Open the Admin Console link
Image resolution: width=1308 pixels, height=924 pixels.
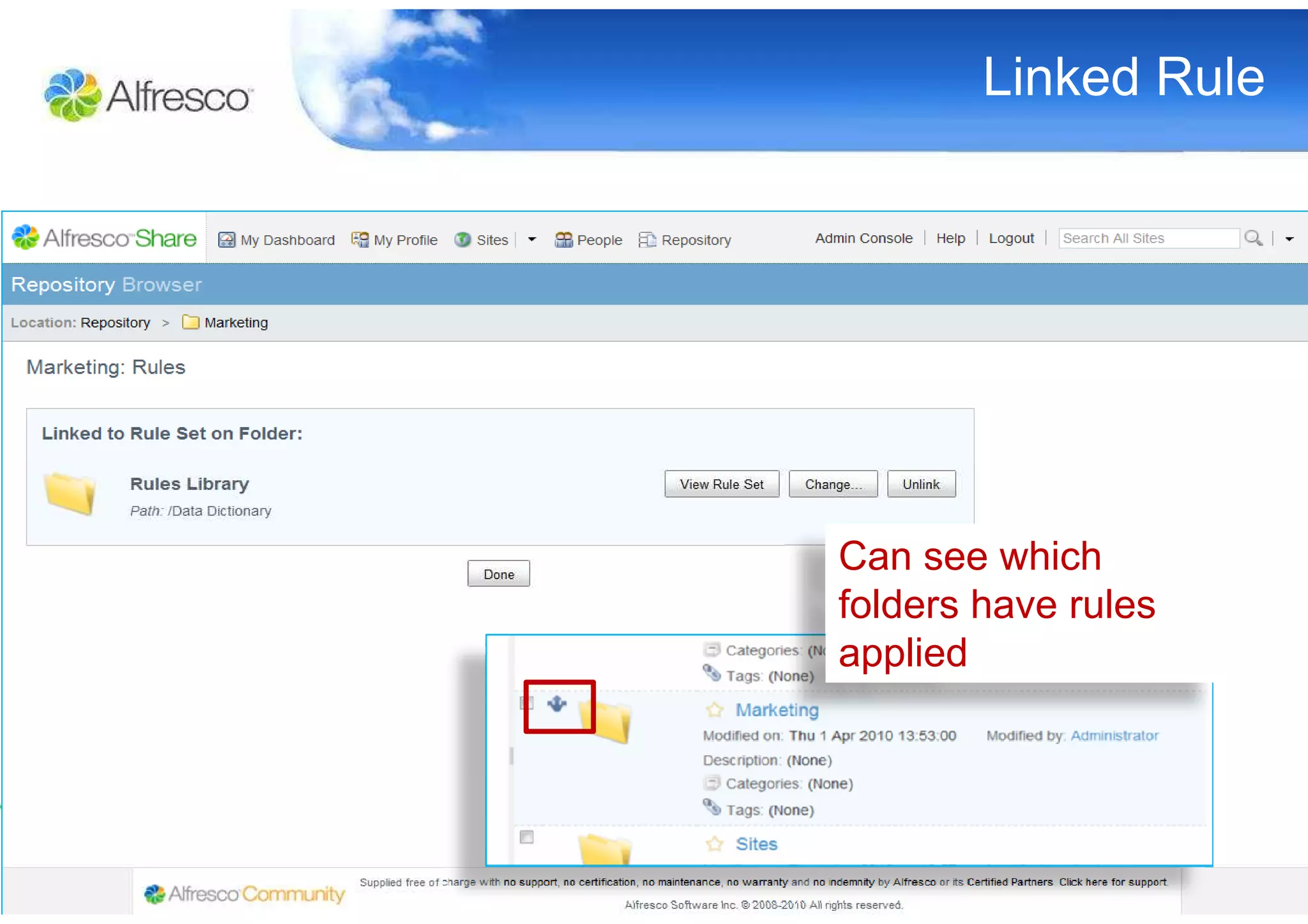click(863, 238)
